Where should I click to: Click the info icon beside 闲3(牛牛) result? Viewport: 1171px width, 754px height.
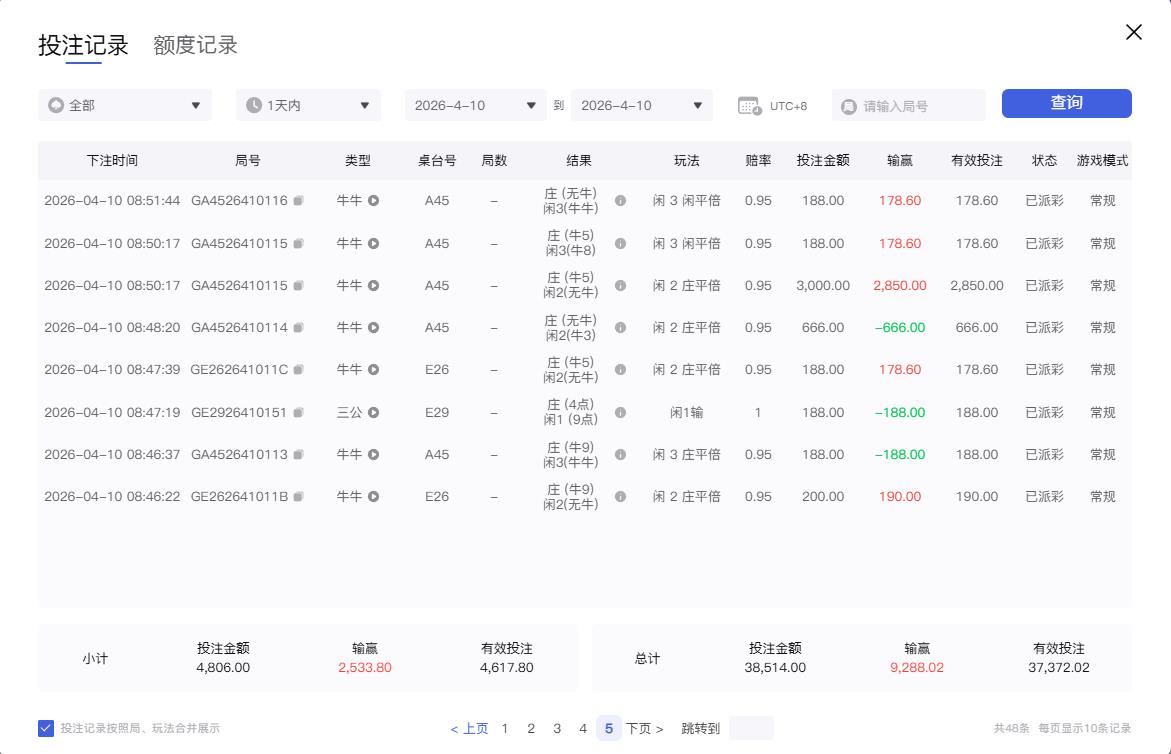point(620,201)
